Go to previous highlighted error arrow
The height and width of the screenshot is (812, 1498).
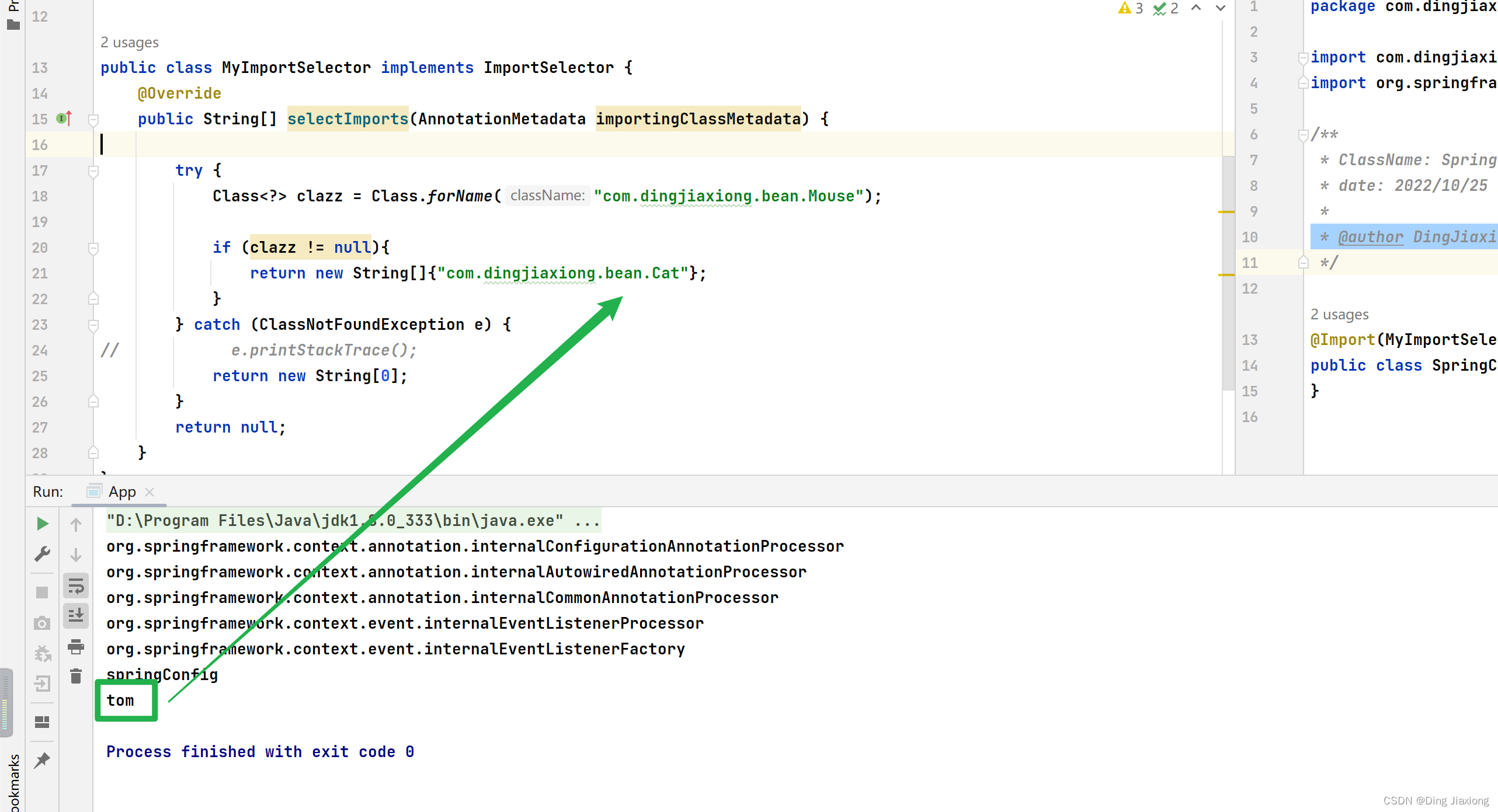tap(1196, 8)
